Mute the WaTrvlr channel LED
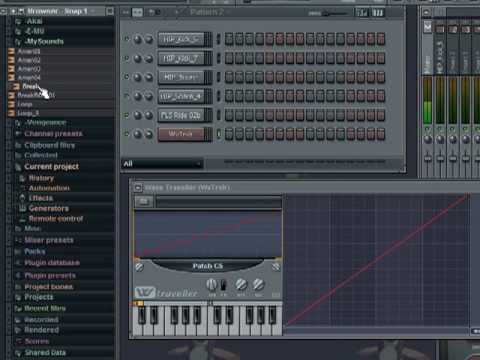This screenshot has width=480, height=360. click(126, 134)
